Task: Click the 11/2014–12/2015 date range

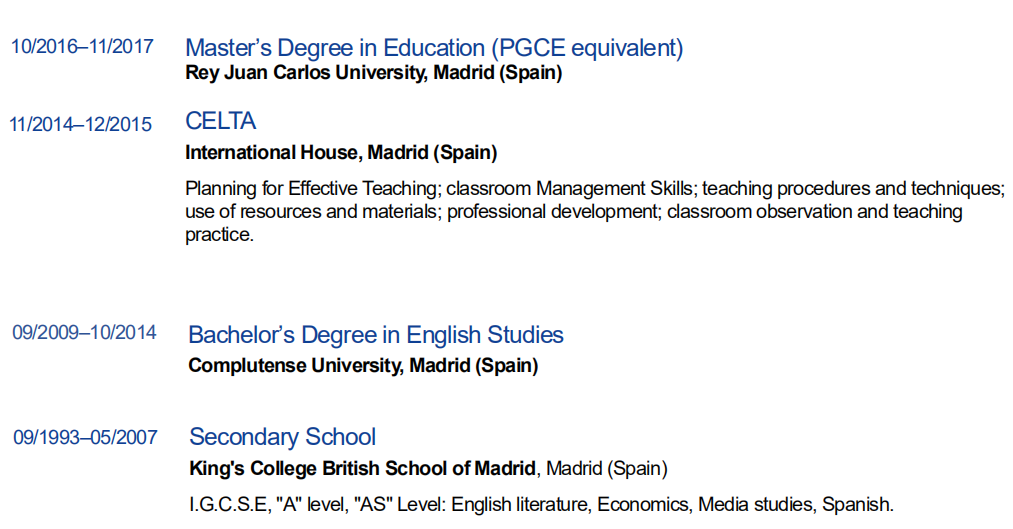Action: click(81, 125)
